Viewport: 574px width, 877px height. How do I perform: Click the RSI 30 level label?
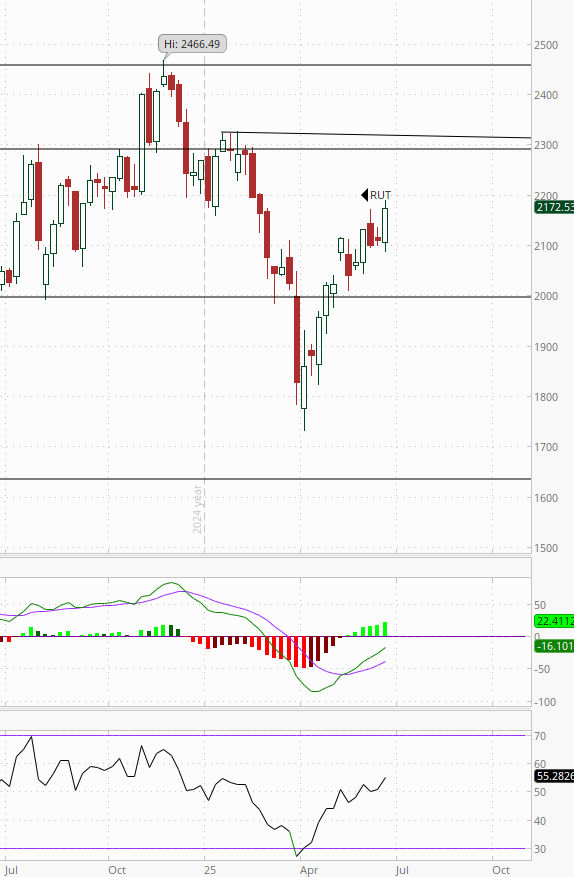(x=540, y=849)
